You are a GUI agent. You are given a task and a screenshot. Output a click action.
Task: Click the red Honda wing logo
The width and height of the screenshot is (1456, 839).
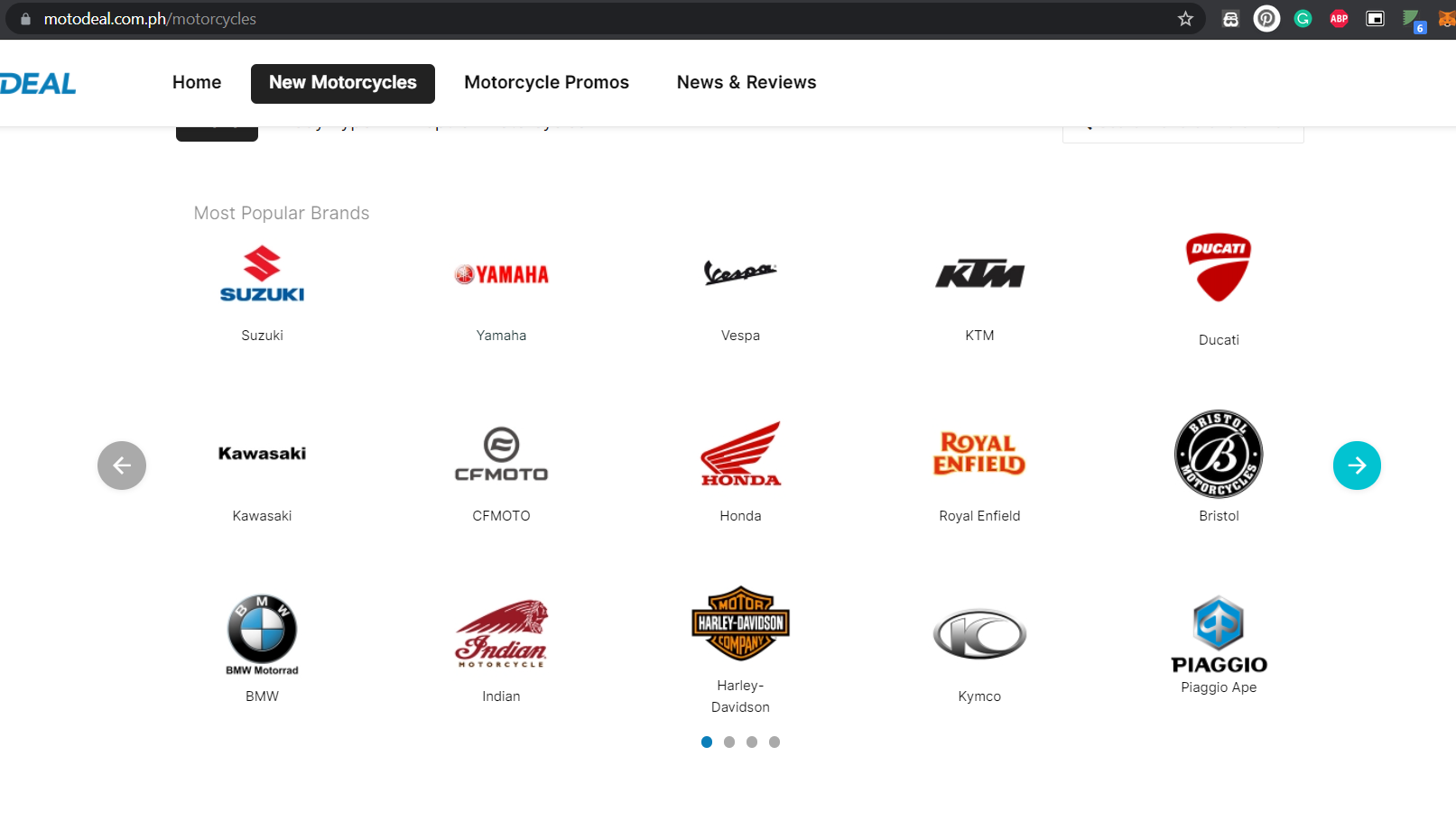click(740, 454)
